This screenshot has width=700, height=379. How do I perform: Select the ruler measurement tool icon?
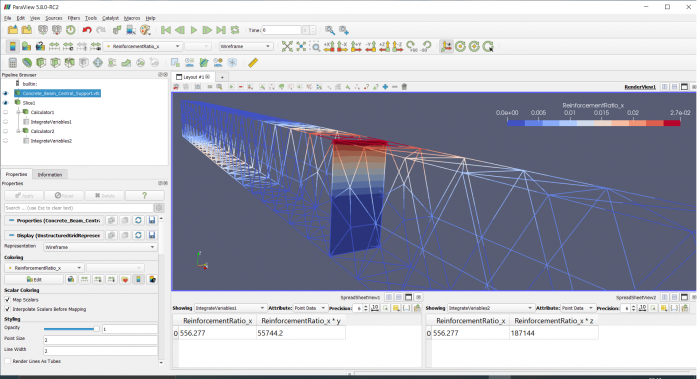coord(253,62)
